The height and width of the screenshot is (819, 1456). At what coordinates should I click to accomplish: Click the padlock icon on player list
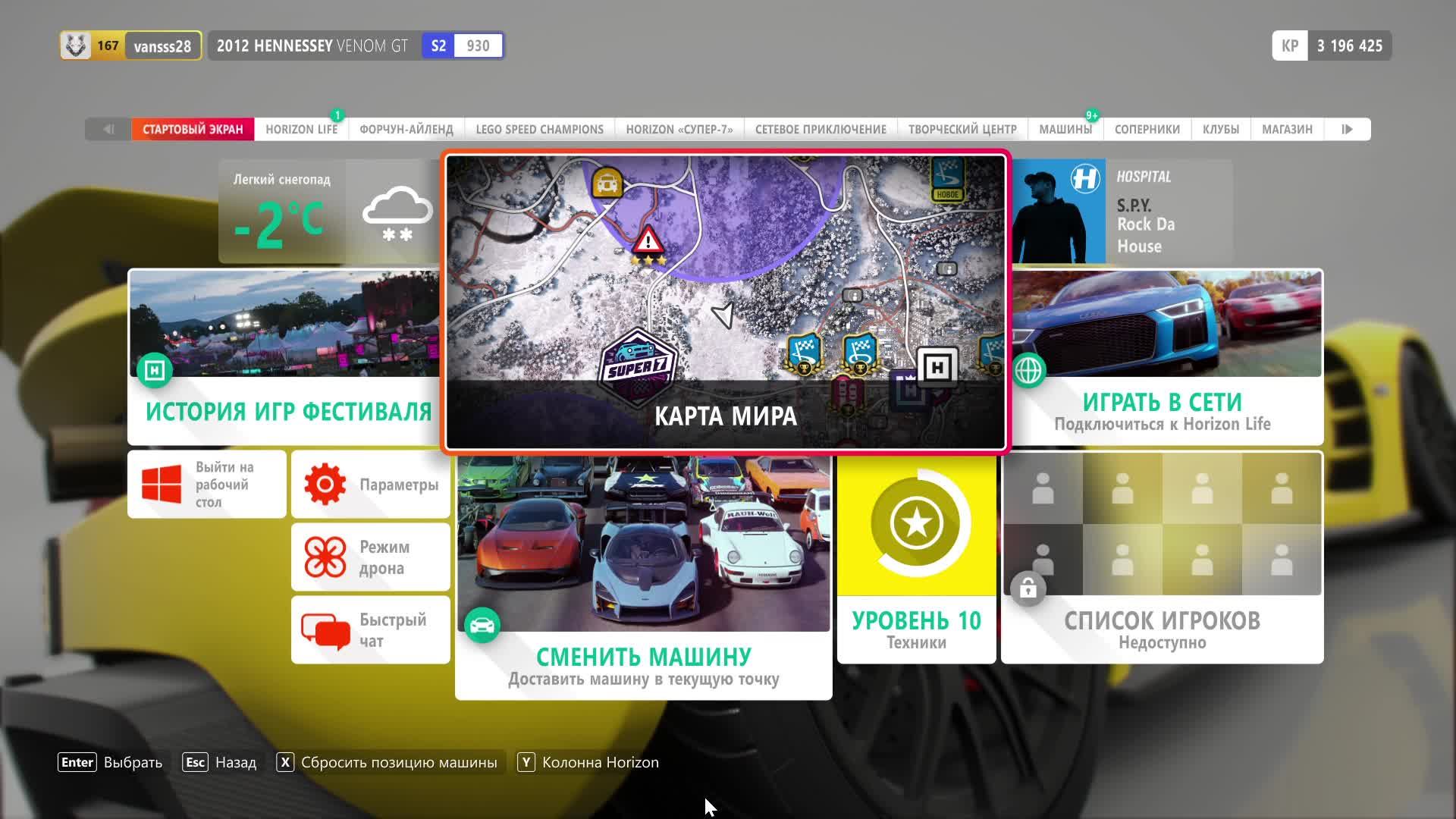1028,588
